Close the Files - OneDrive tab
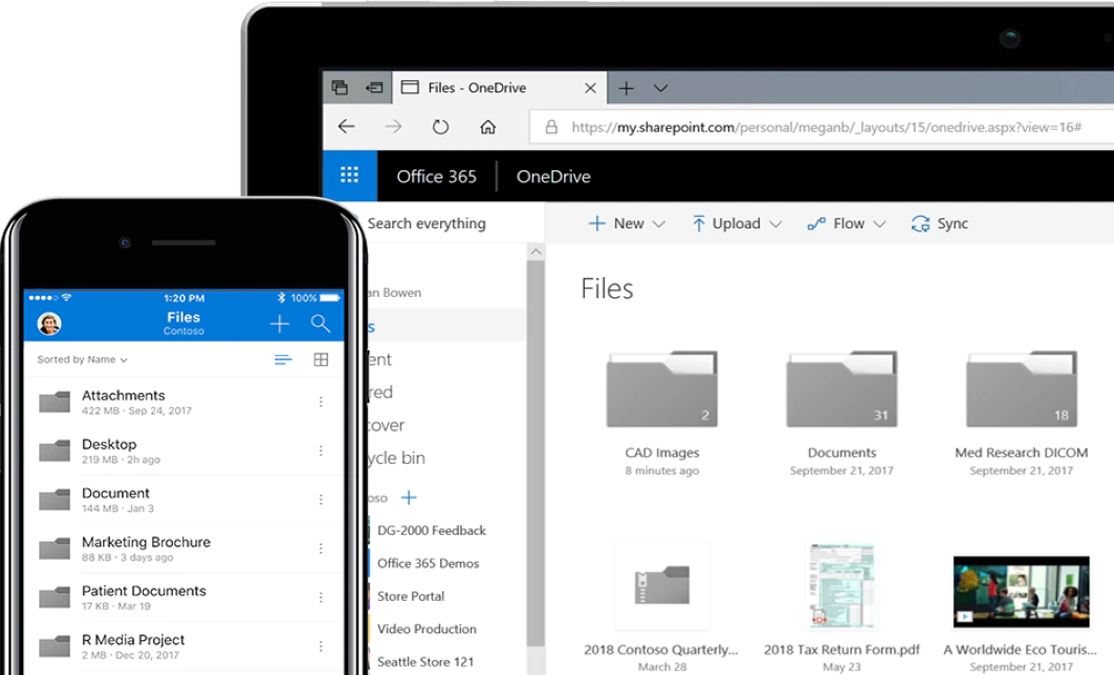The width and height of the screenshot is (1114, 675). (590, 88)
